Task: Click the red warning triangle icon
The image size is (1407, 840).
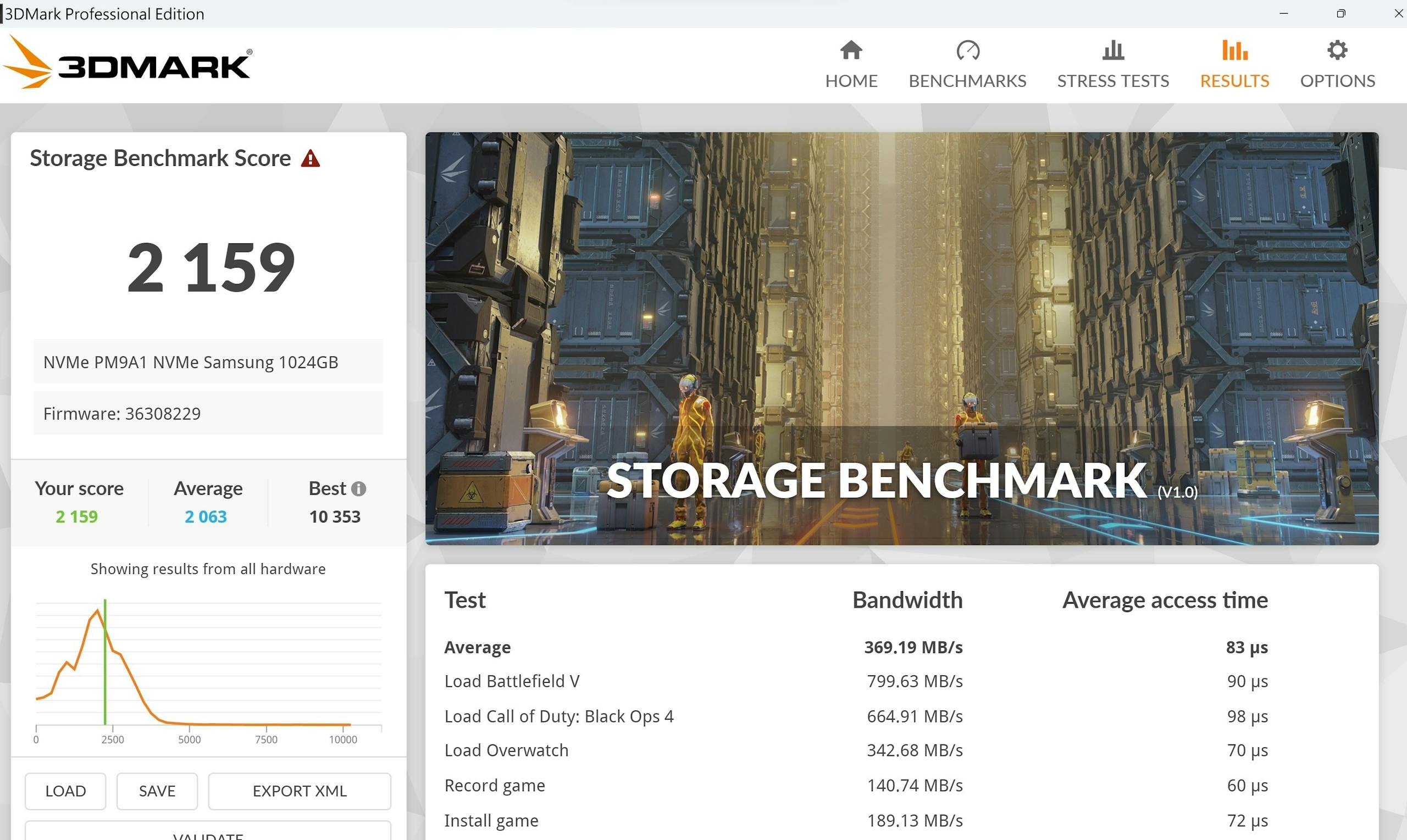Action: coord(311,158)
